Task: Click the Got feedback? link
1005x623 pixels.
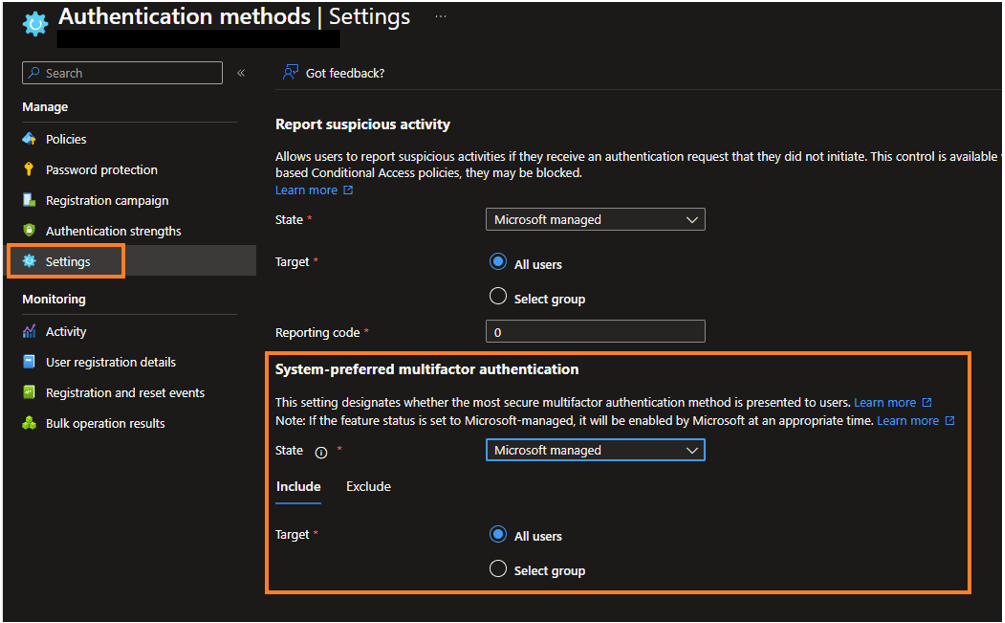Action: [345, 73]
